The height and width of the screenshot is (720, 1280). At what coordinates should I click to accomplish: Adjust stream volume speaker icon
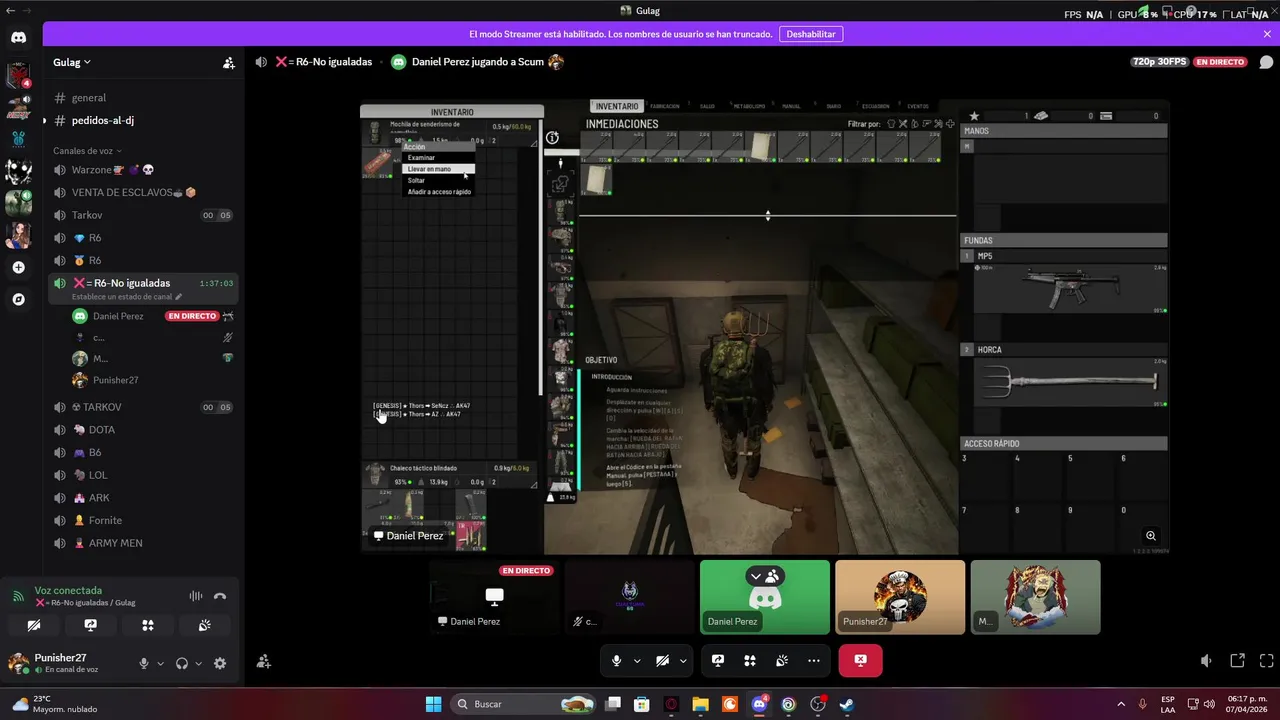click(x=1207, y=661)
